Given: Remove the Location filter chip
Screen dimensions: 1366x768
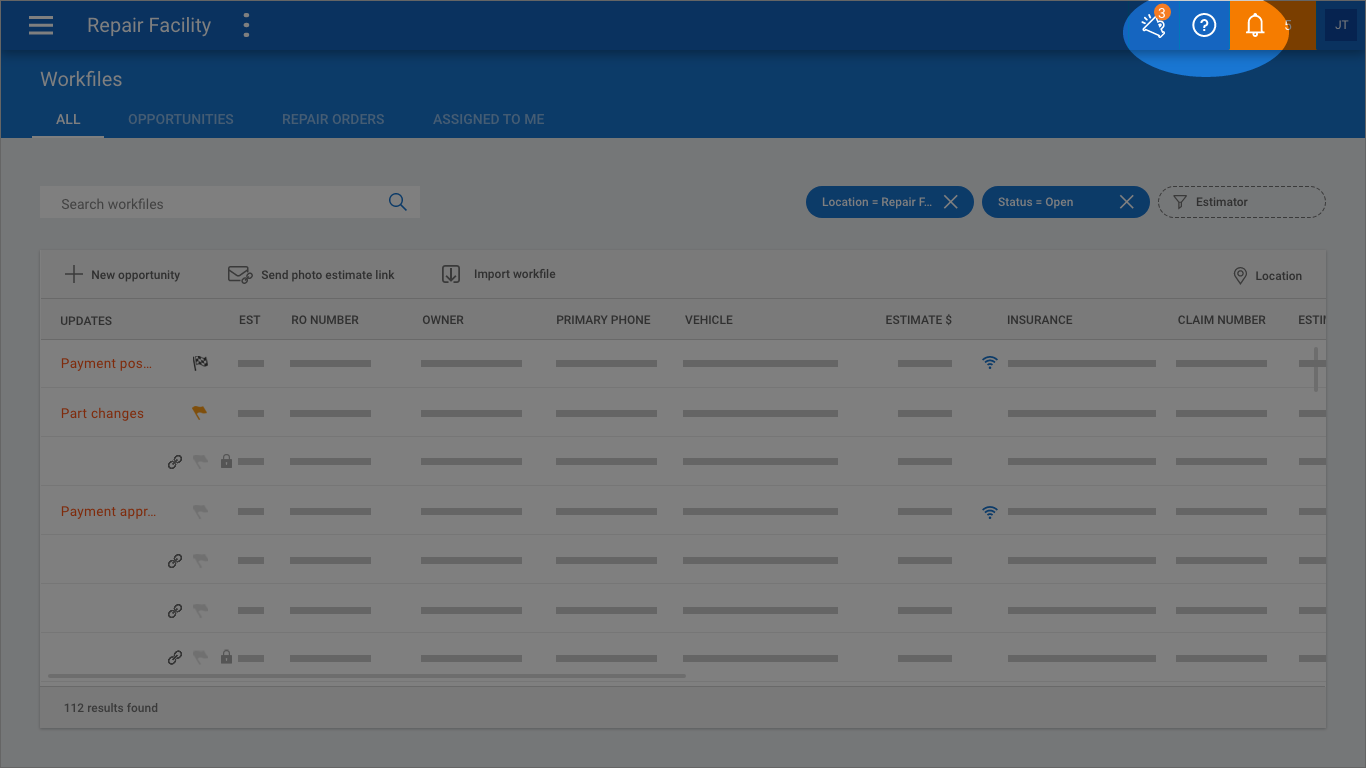Looking at the screenshot, I should click(x=951, y=202).
